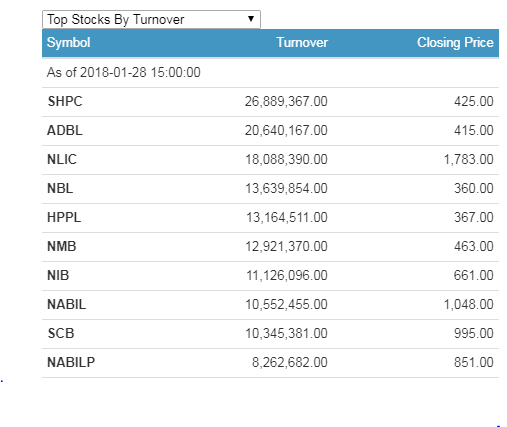
Task: Click the NABIL stock symbol
Action: coord(66,304)
